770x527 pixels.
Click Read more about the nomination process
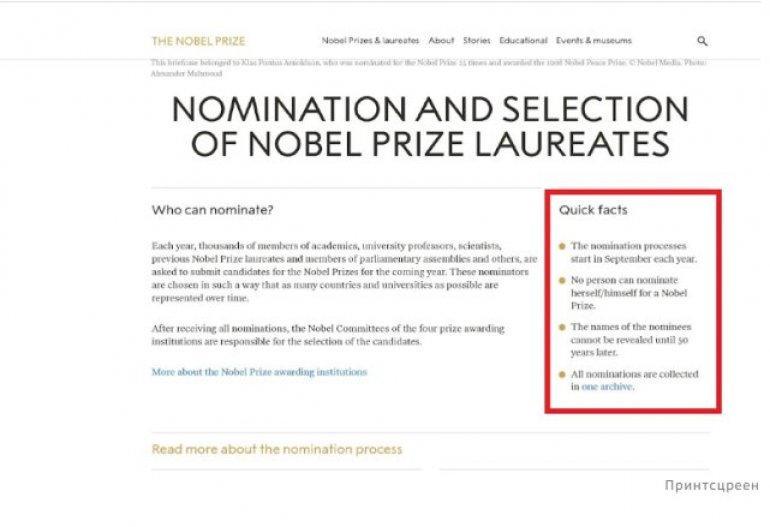point(277,449)
